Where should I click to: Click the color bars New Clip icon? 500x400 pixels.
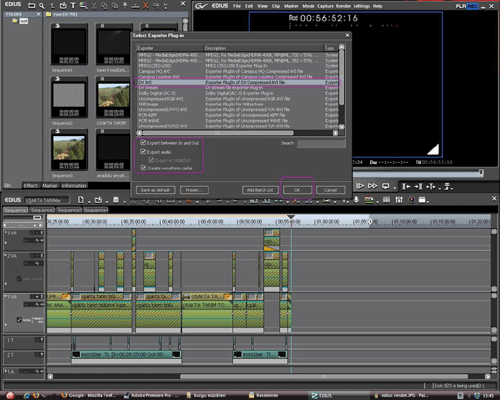(x=83, y=5)
